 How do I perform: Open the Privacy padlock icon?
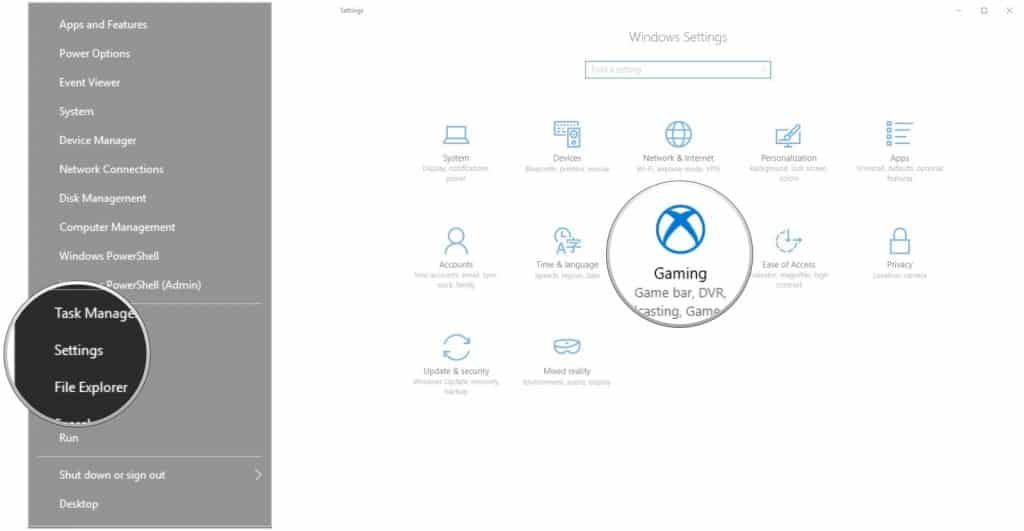899,240
